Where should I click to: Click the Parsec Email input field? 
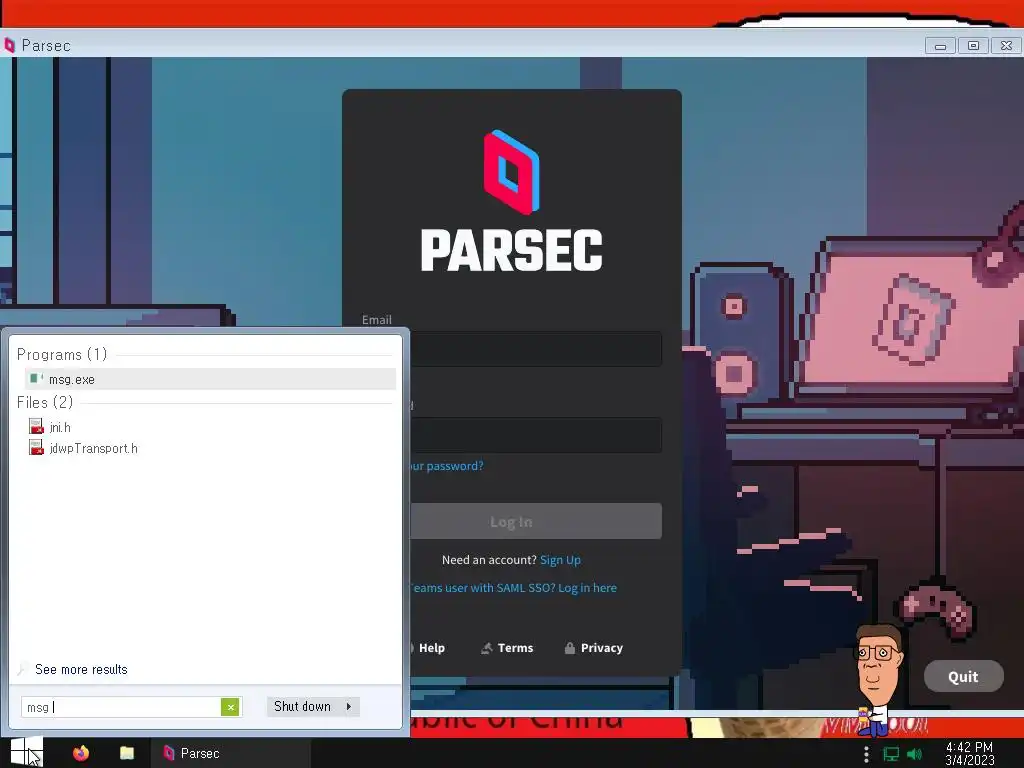536,349
